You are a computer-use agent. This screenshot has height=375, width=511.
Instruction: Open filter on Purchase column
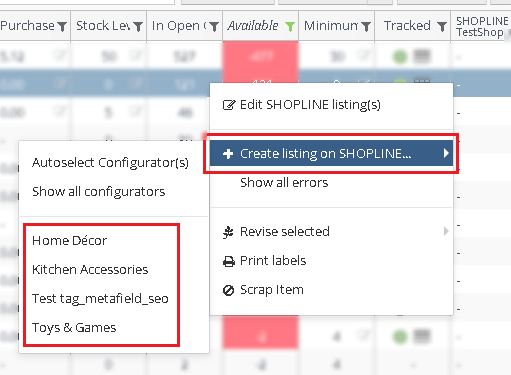click(62, 26)
